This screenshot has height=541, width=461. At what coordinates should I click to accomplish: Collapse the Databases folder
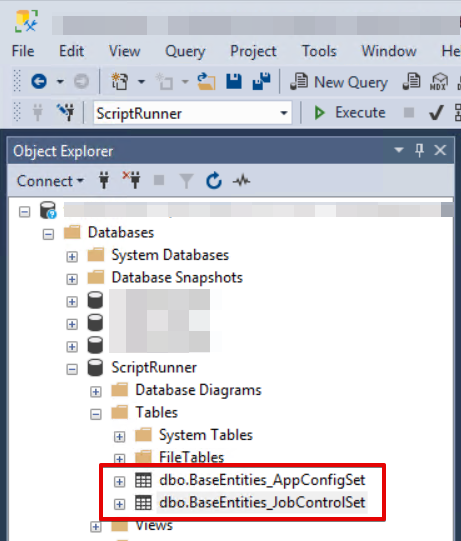pos(48,235)
